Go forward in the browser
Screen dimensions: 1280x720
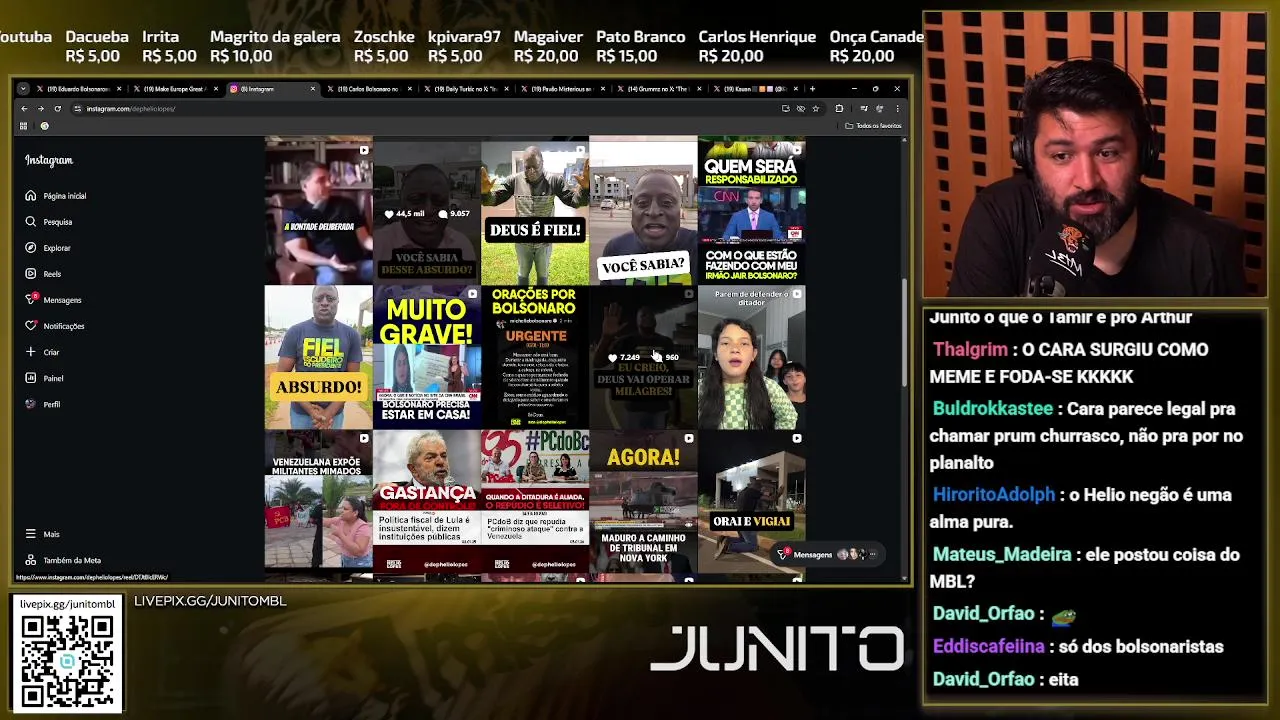(41, 108)
